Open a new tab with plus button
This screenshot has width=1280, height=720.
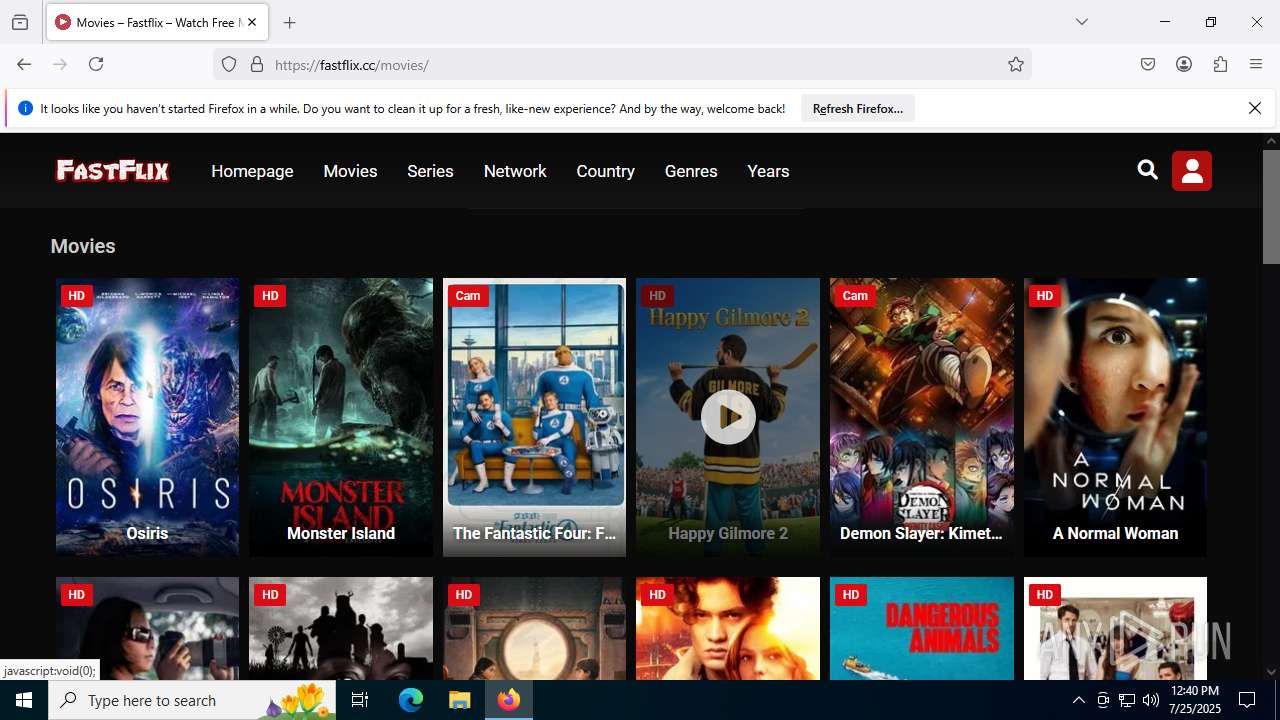290,22
